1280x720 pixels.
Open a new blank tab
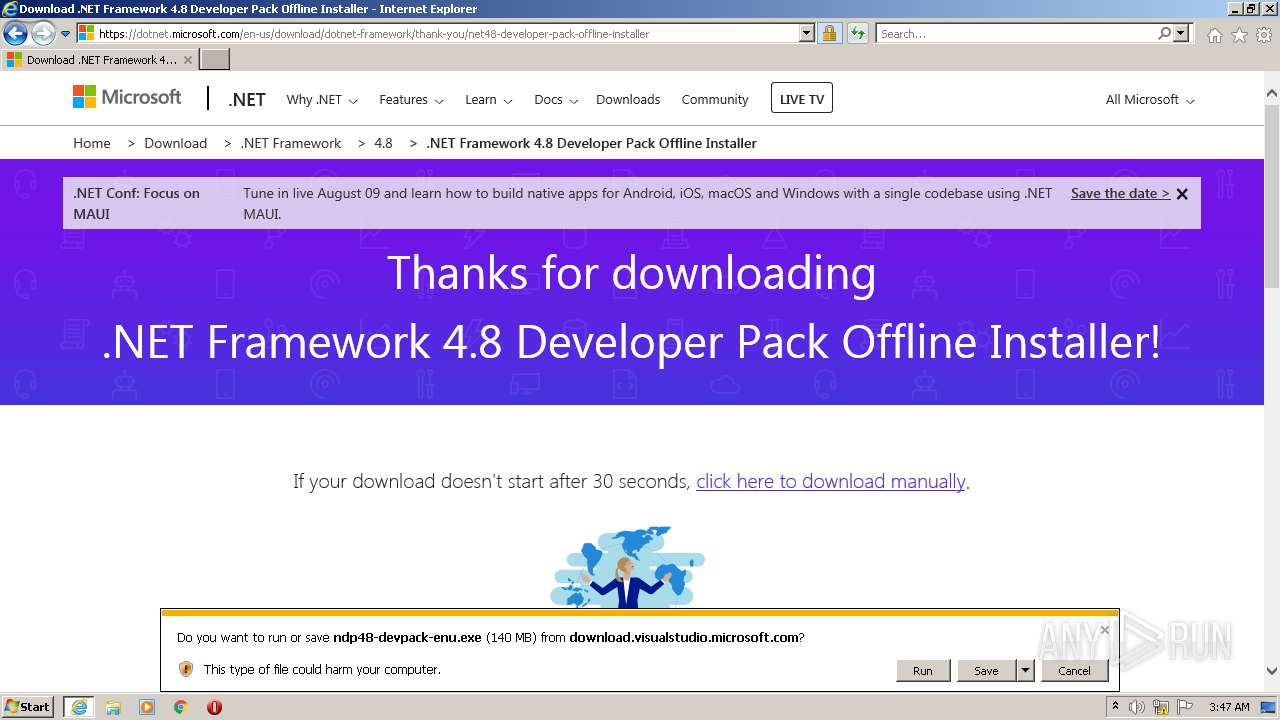pyautogui.click(x=215, y=59)
